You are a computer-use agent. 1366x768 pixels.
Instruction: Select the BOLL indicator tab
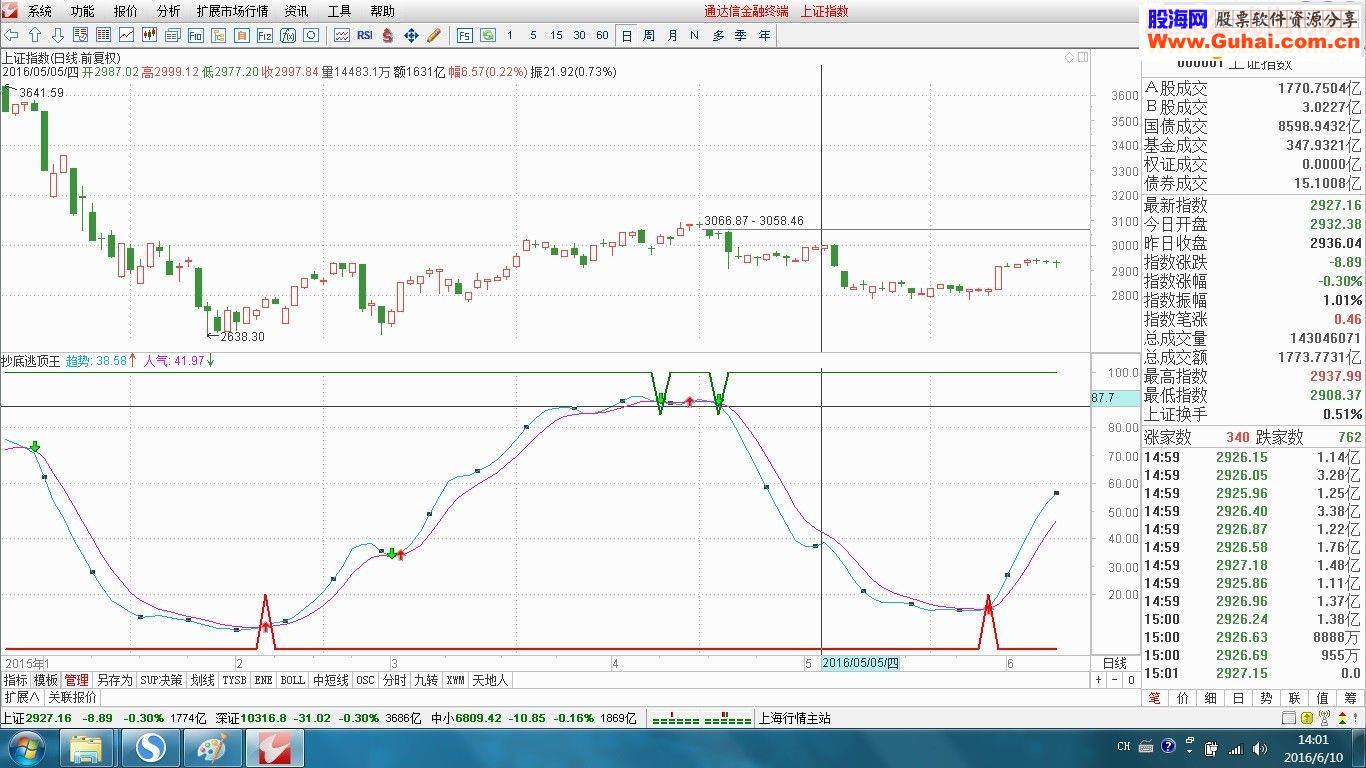(293, 680)
